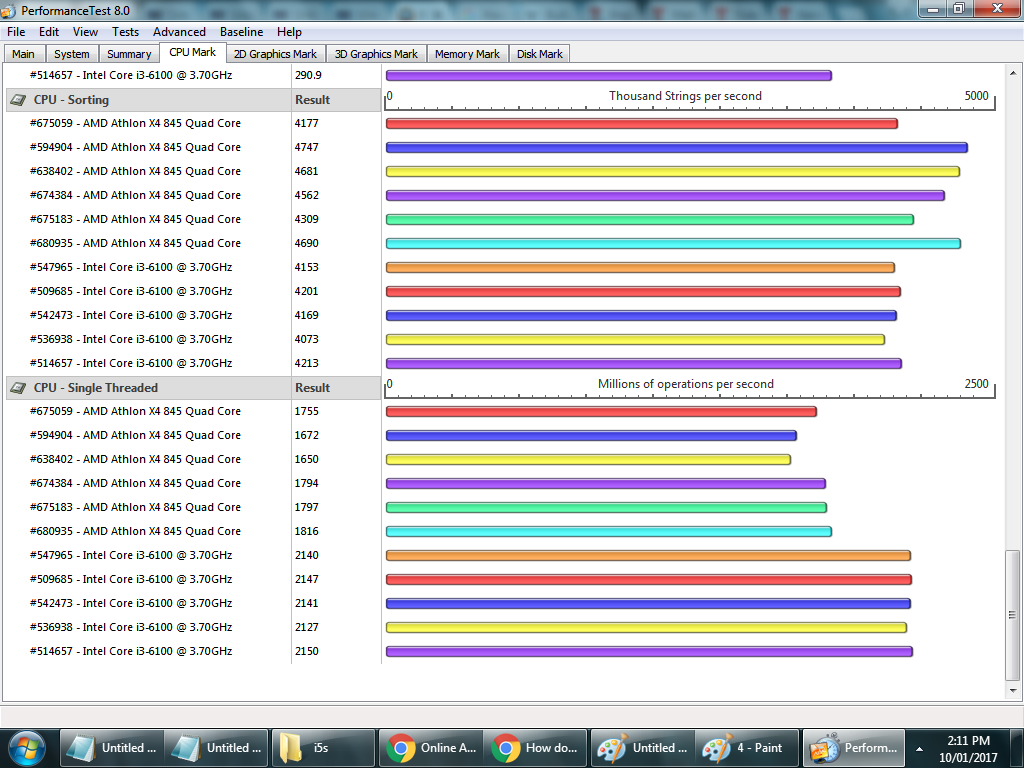
Task: Show hidden system tray icons
Action: point(920,749)
